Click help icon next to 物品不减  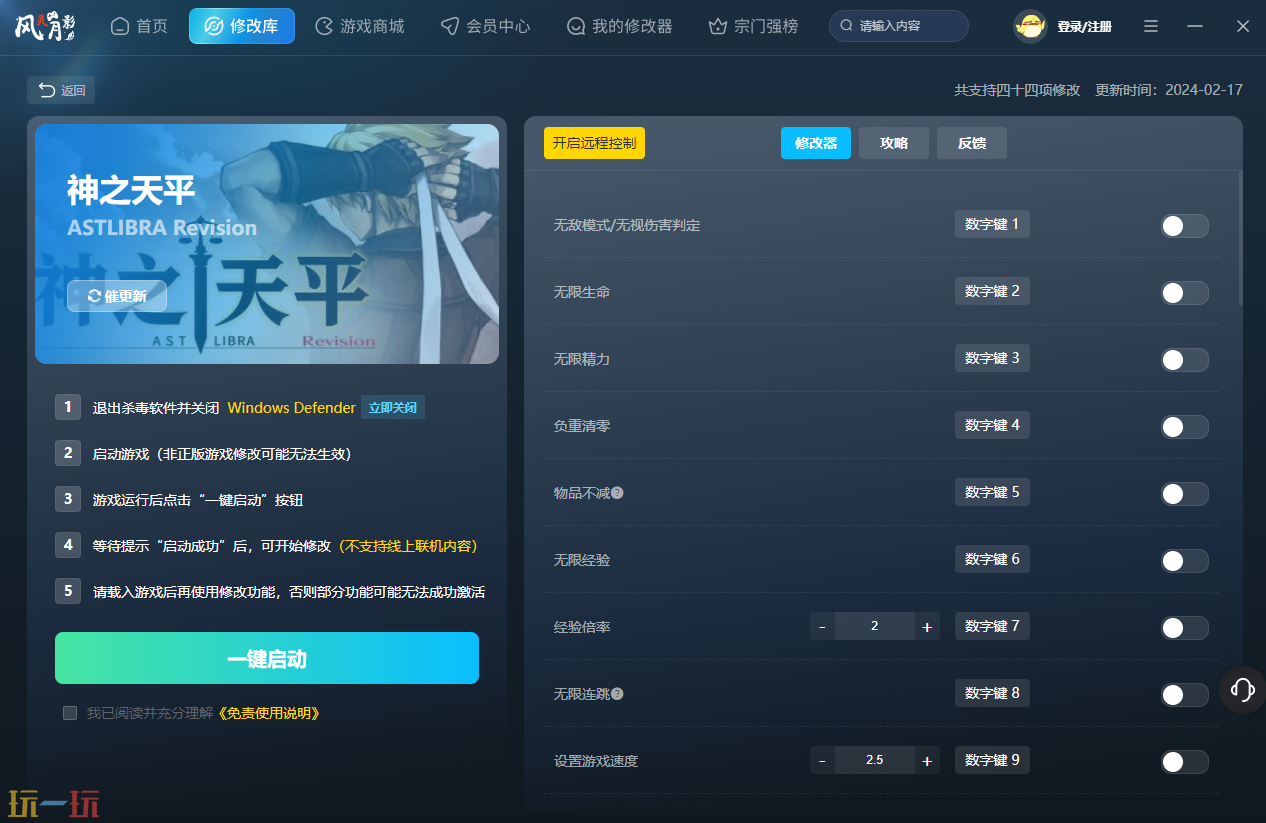point(617,493)
